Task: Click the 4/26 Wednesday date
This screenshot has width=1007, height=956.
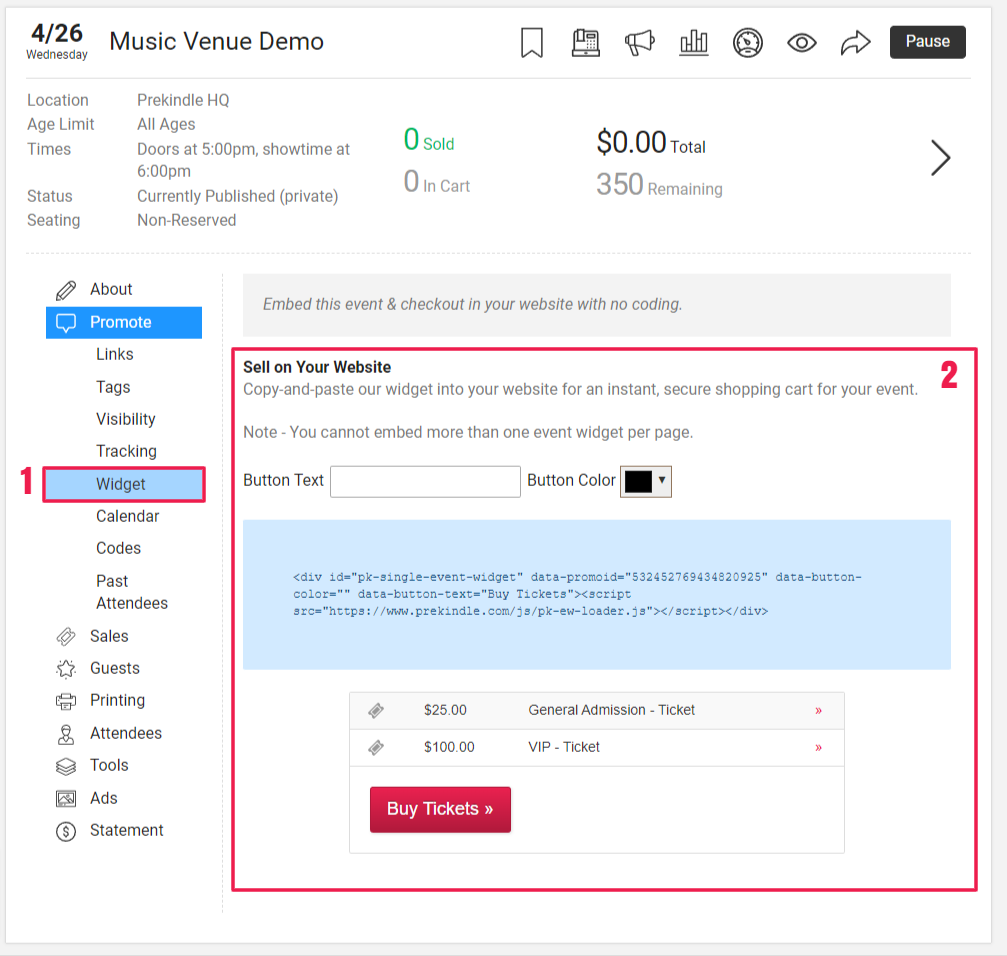Action: tap(57, 41)
